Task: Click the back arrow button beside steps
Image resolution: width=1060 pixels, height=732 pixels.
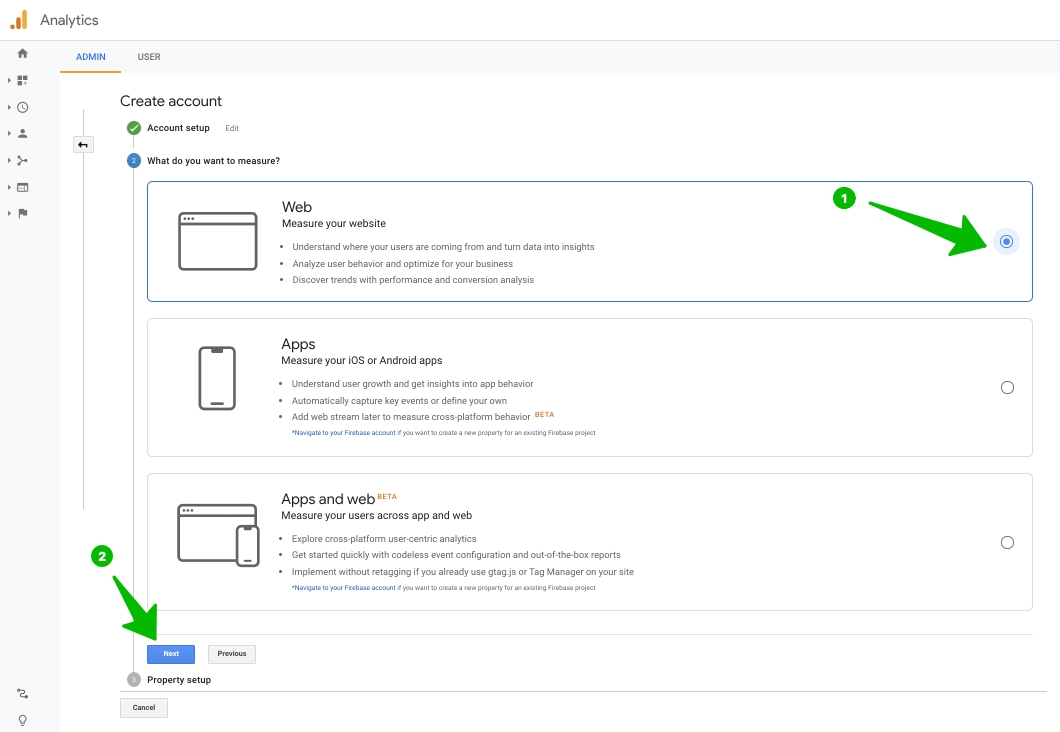Action: (83, 145)
